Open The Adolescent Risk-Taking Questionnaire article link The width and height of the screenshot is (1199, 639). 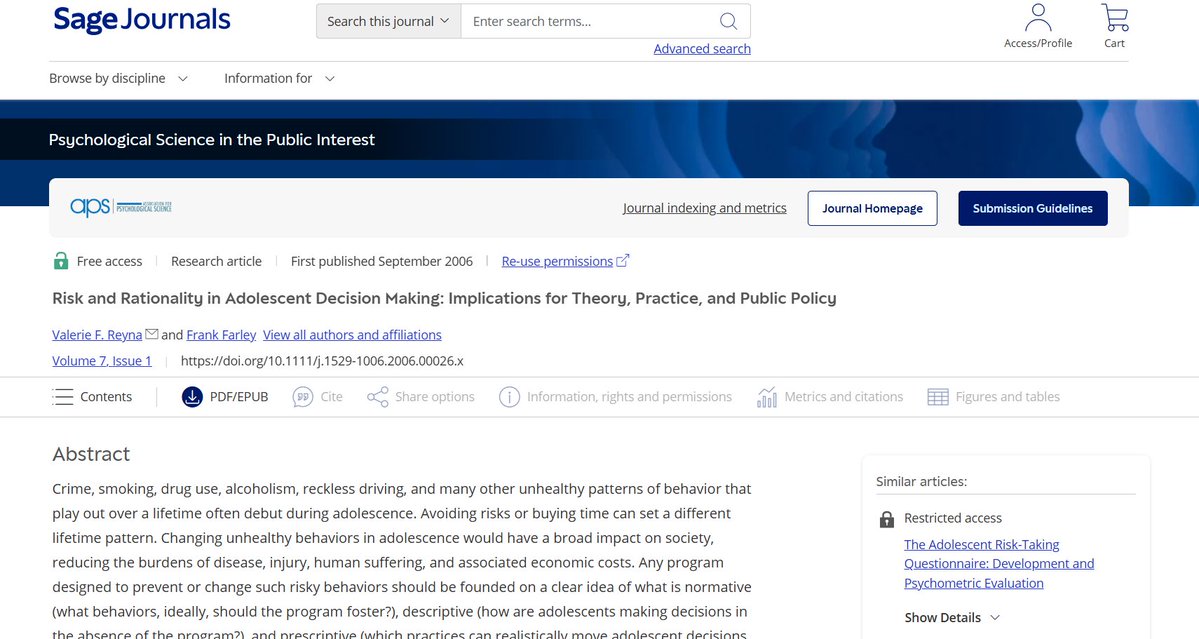tap(999, 563)
